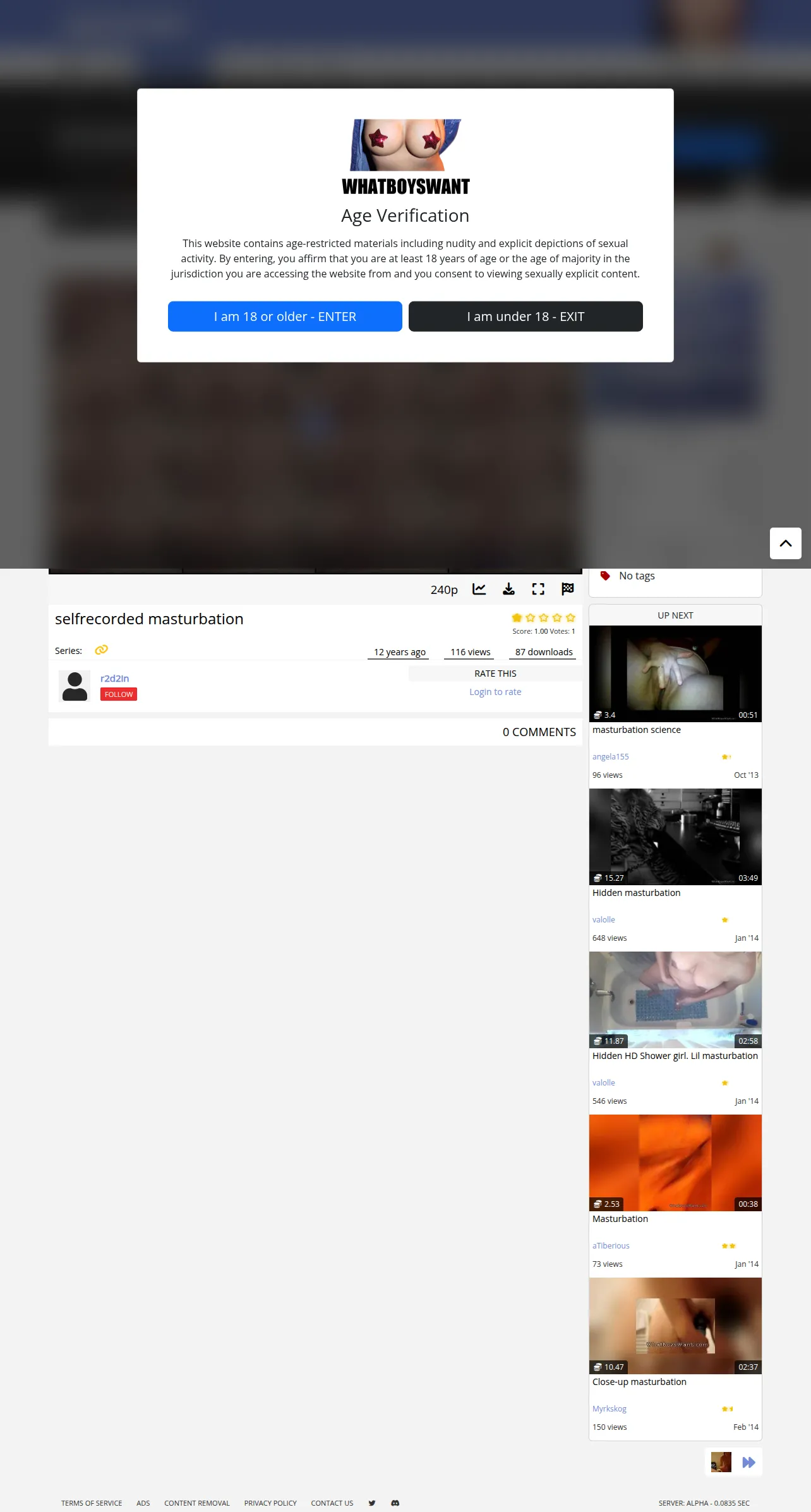The image size is (811, 1512).
Task: Toggle fullscreen with the expand icon
Action: (538, 589)
